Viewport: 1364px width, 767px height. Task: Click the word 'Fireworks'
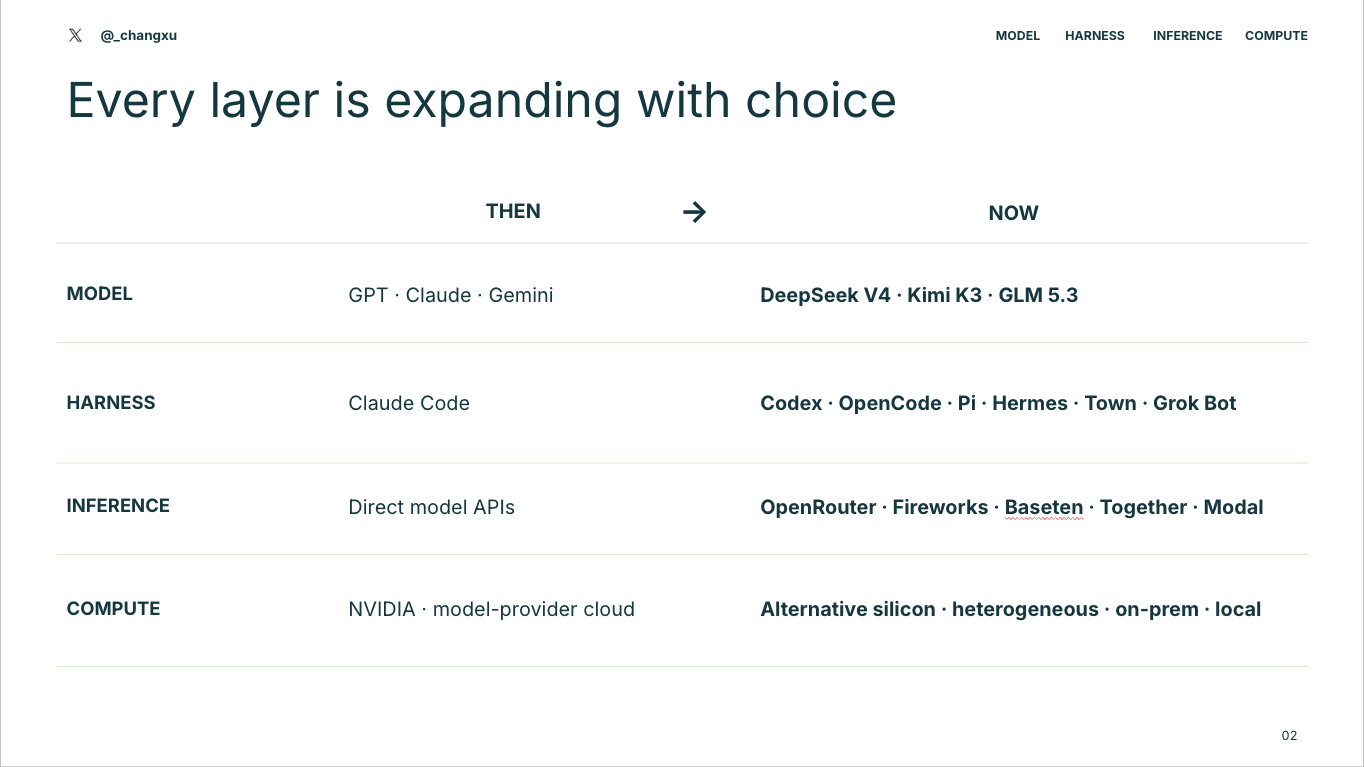pos(940,507)
